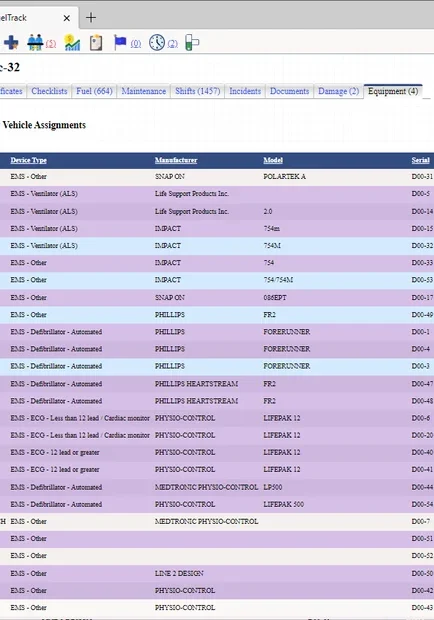This screenshot has width=434, height=620.
Task: Switch to the Checklists tab
Action: tap(49, 91)
